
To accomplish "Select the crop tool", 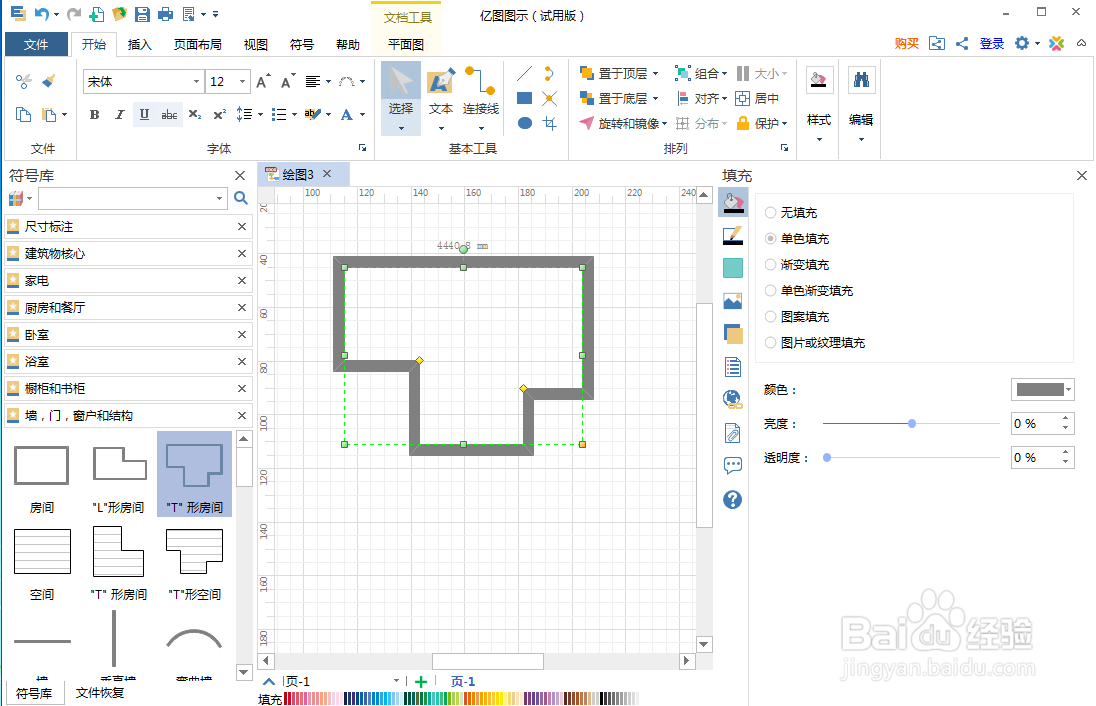I will (549, 123).
